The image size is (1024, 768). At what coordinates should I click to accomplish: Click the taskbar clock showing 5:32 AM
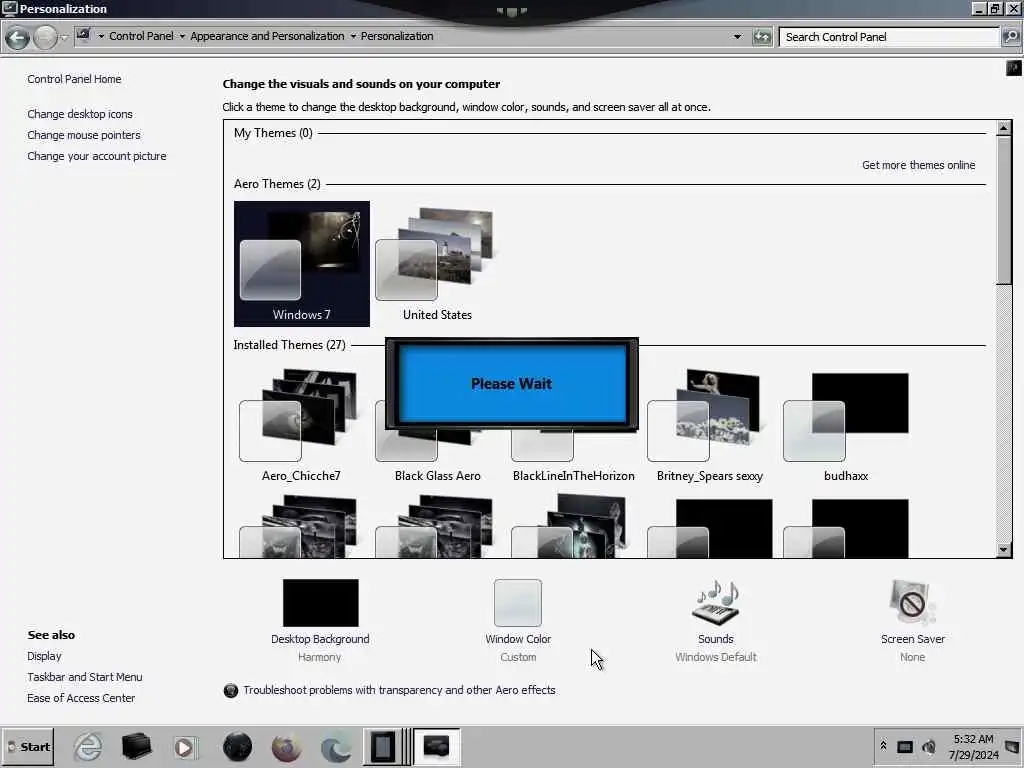pyautogui.click(x=973, y=747)
